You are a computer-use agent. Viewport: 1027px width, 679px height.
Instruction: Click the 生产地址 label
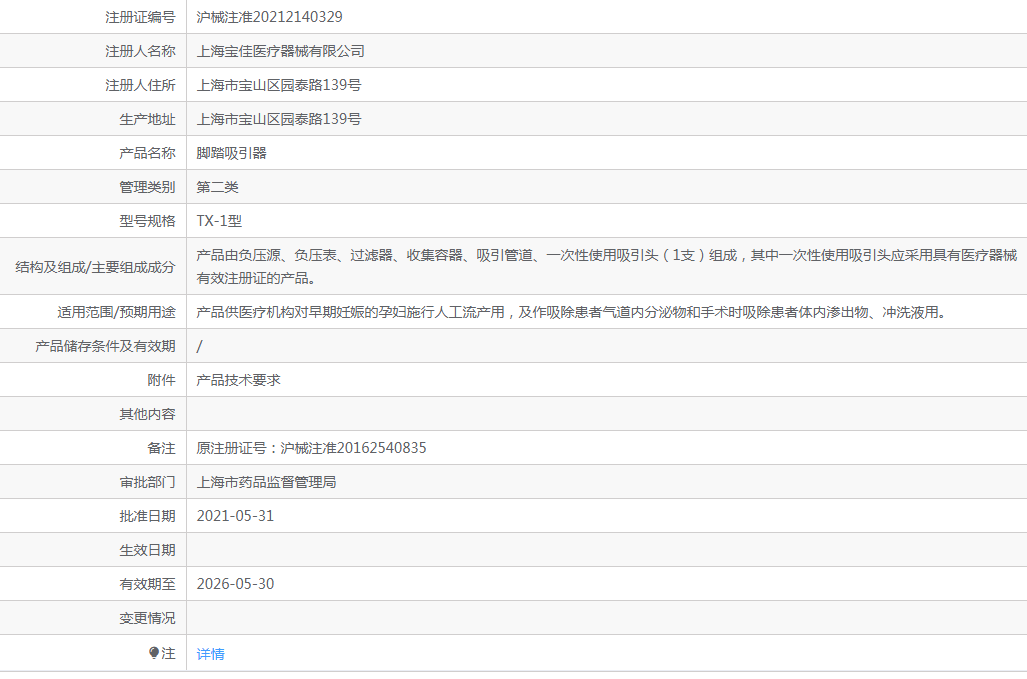[x=147, y=119]
